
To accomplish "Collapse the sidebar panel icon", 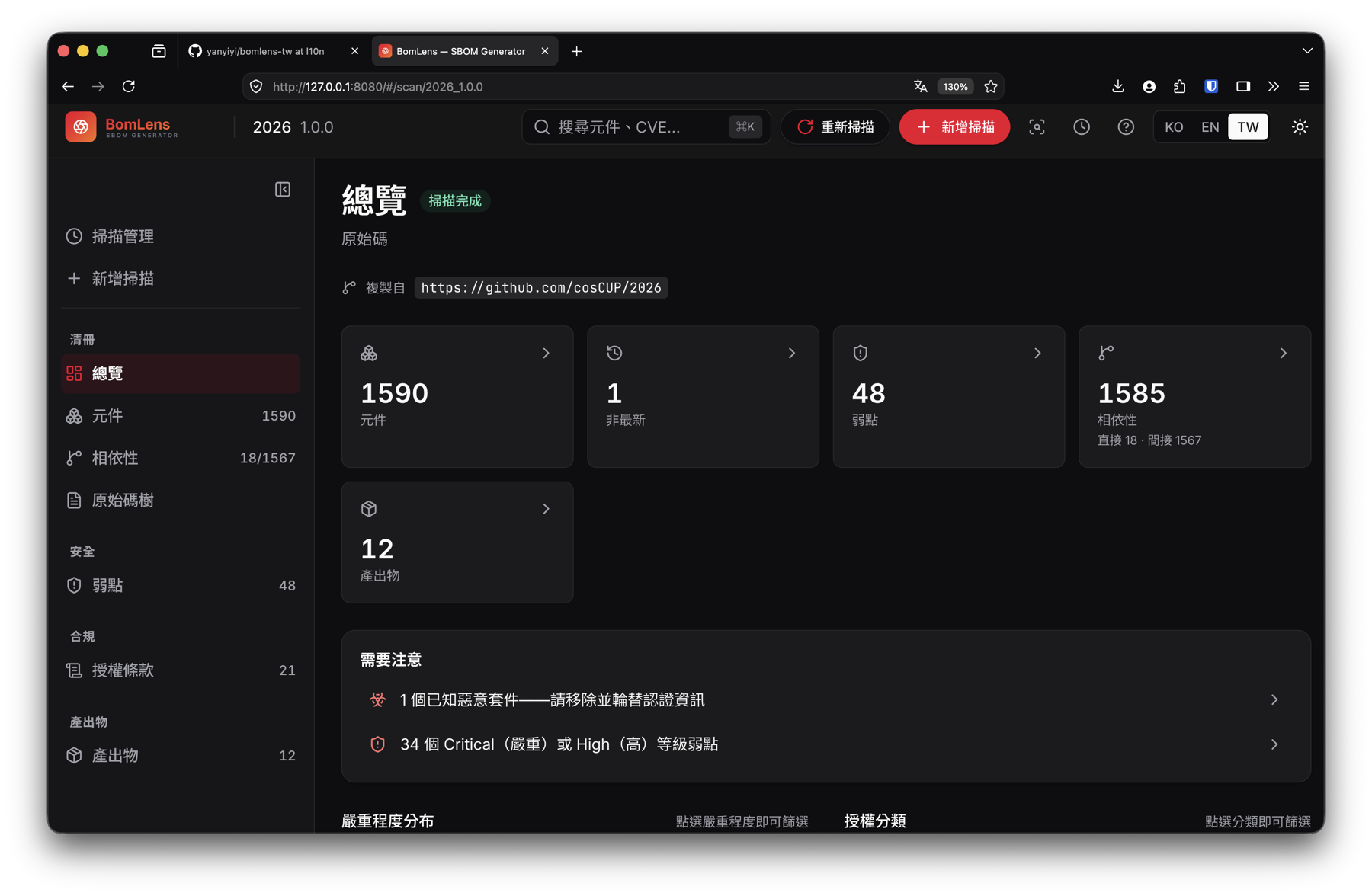I will 282,189.
